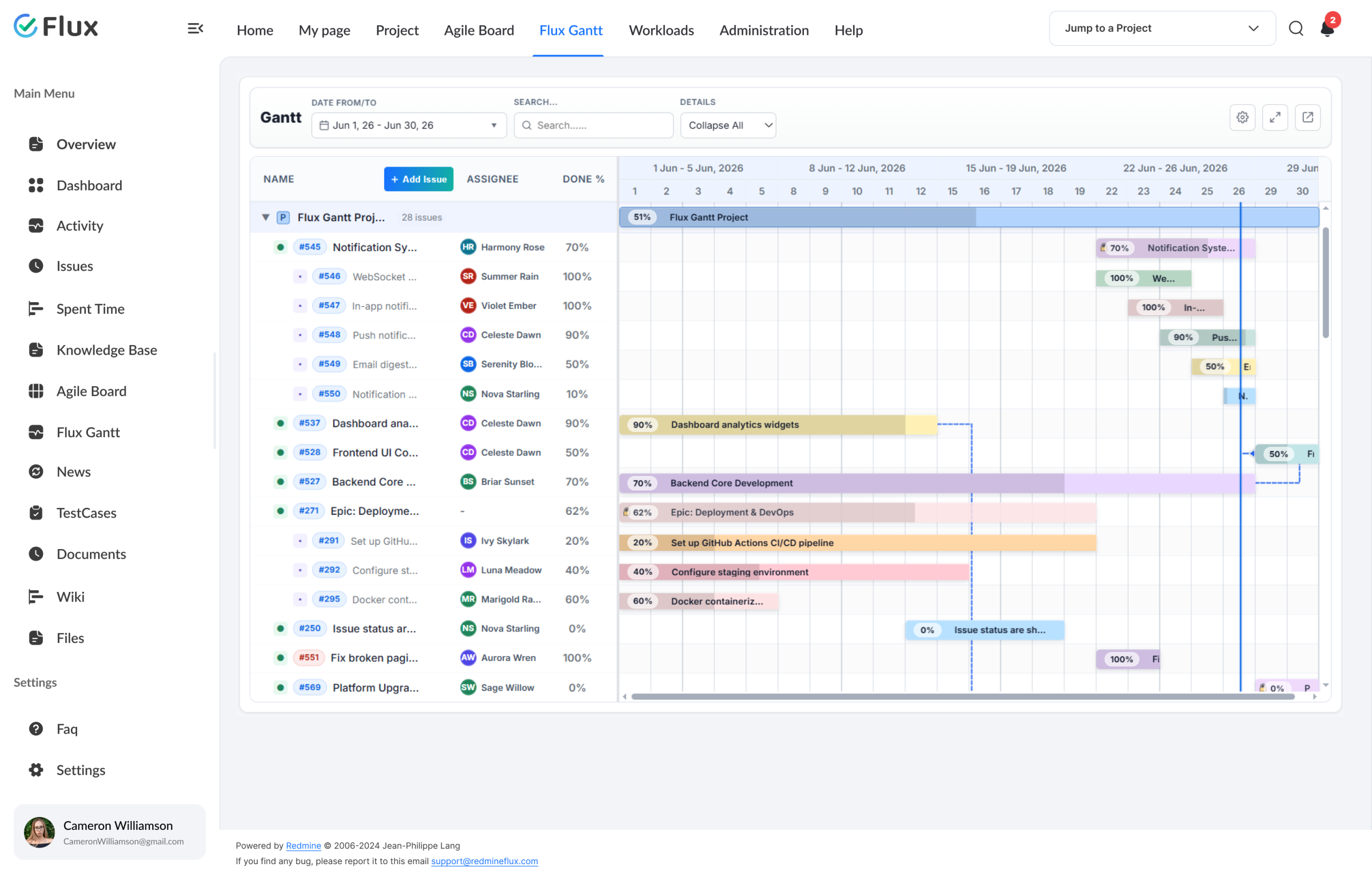Open the Collapse All details dropdown
1372x877 pixels.
[728, 125]
